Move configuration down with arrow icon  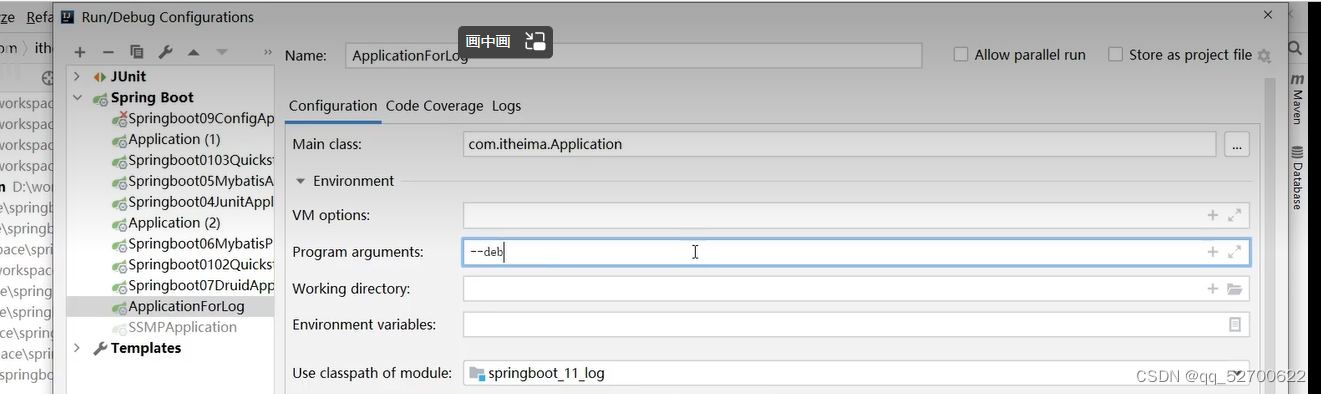222,52
